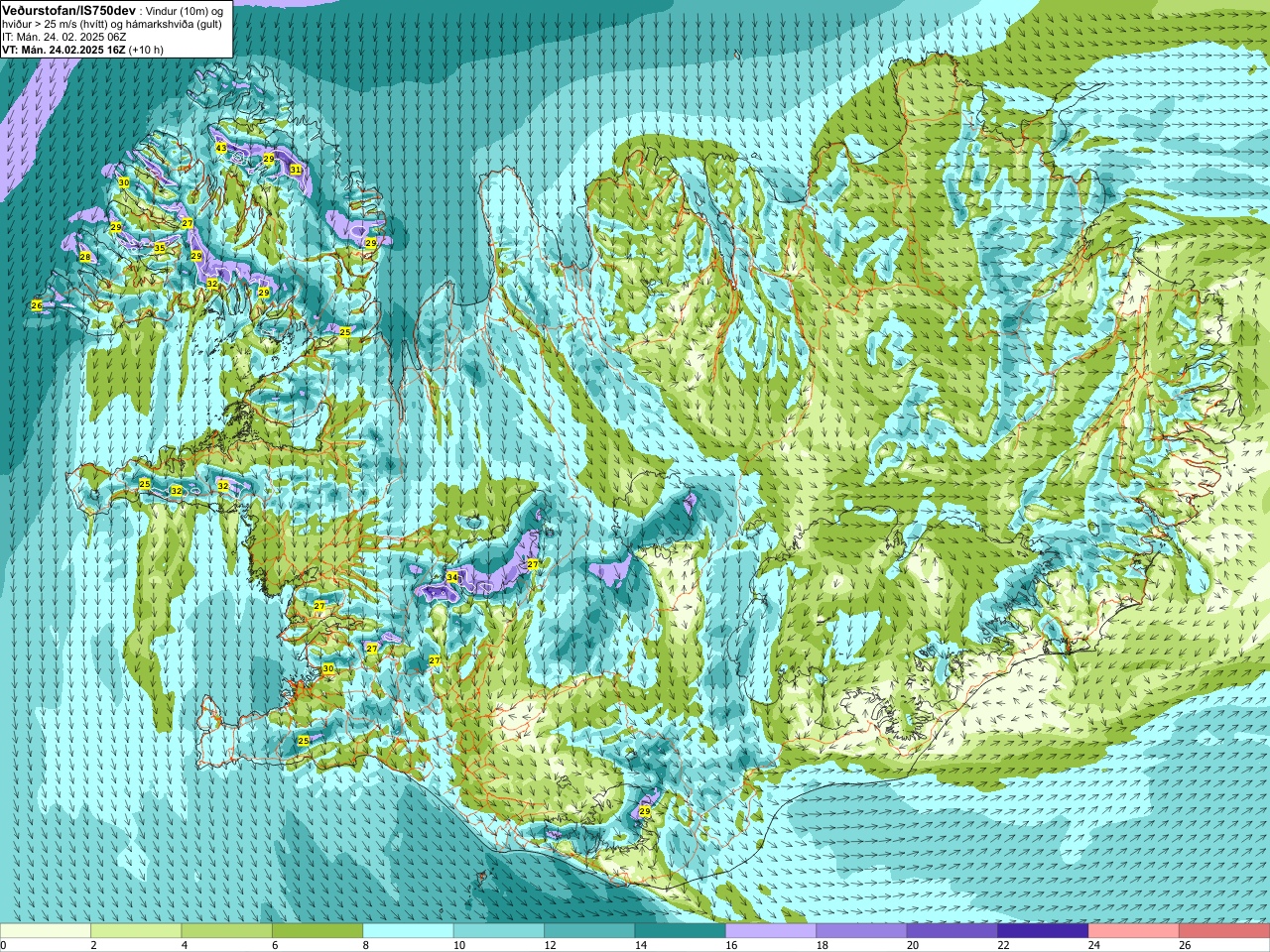The width and height of the screenshot is (1270, 952).
Task: Click the legend scale label "6"
Action: coord(275,945)
